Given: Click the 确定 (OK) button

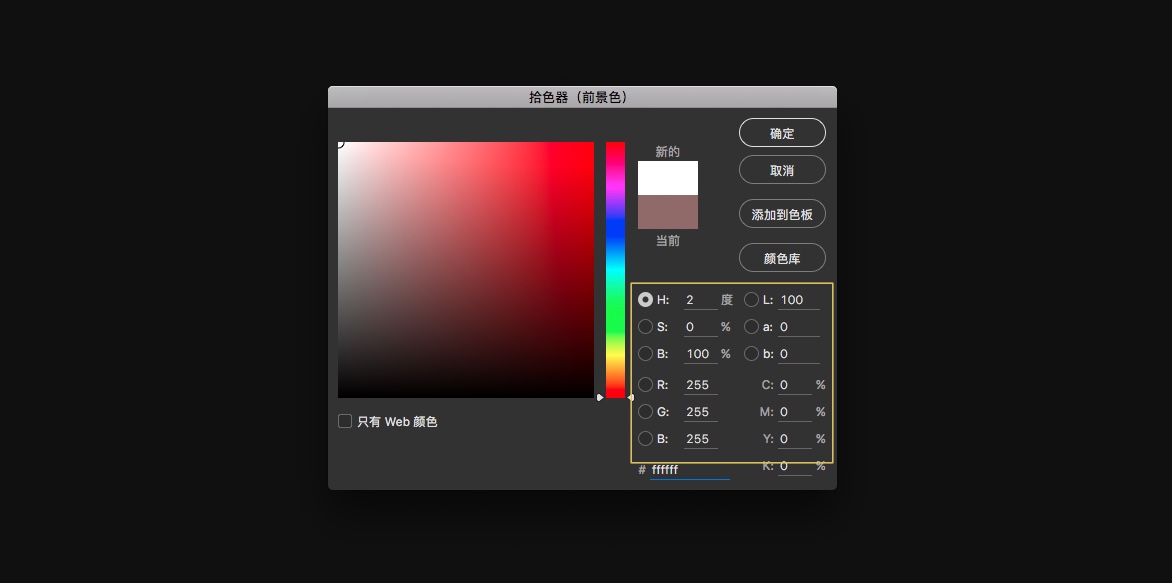Looking at the screenshot, I should click(x=782, y=133).
